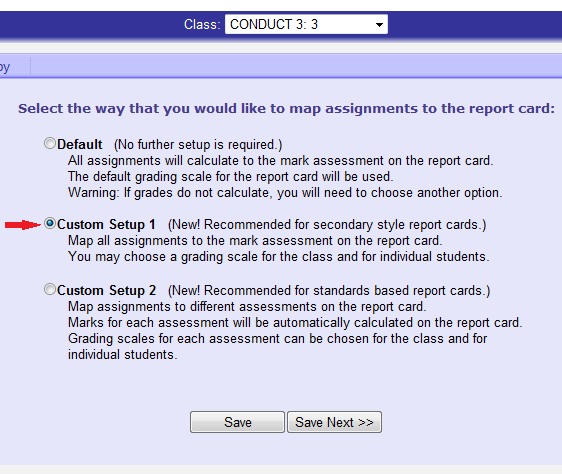Click the heading about mapping assignments
Image resolution: width=562 pixels, height=474 pixels.
click(286, 108)
